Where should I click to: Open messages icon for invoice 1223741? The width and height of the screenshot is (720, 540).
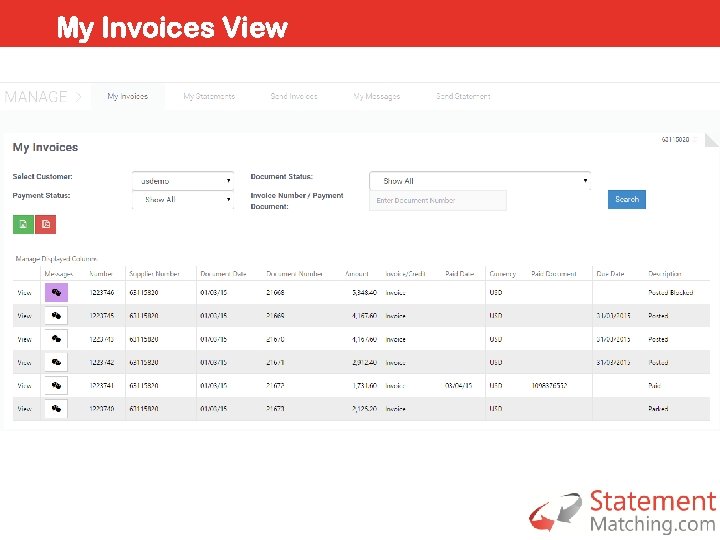56,385
